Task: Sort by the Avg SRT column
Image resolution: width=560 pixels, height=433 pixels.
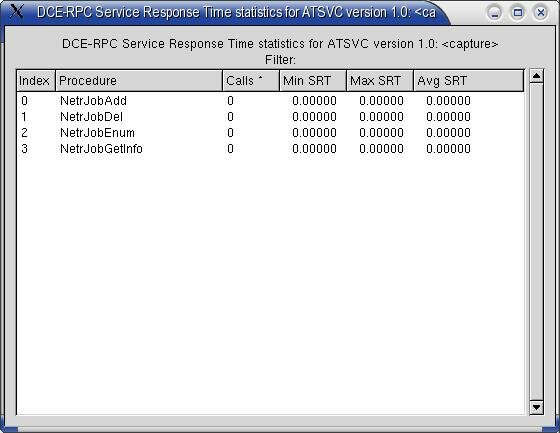Action: 469,81
